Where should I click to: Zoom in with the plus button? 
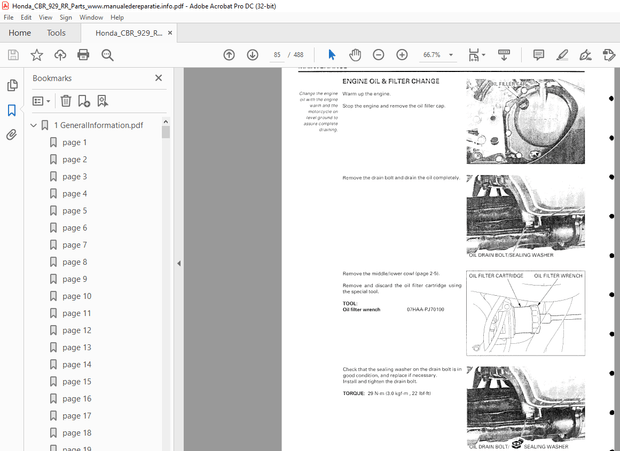[402, 55]
